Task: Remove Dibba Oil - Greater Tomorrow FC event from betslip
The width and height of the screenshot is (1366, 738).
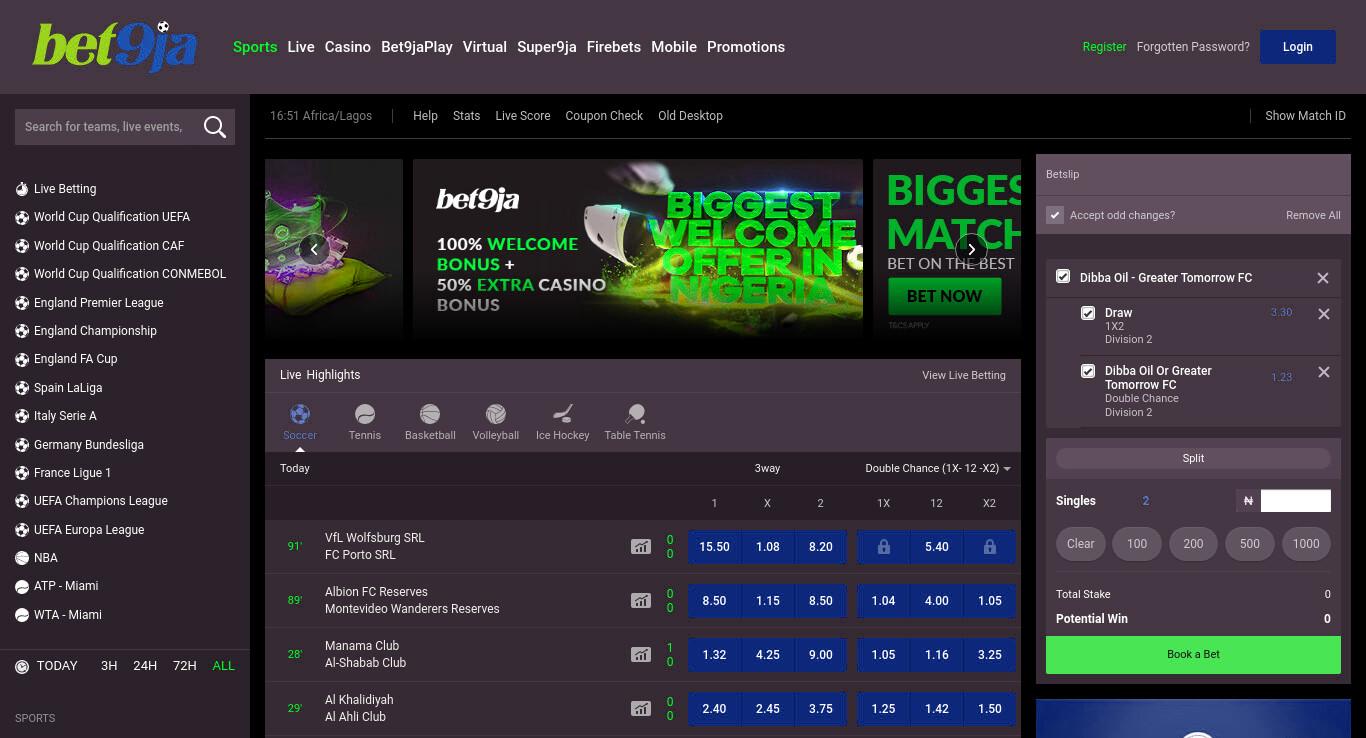Action: pyautogui.click(x=1323, y=278)
